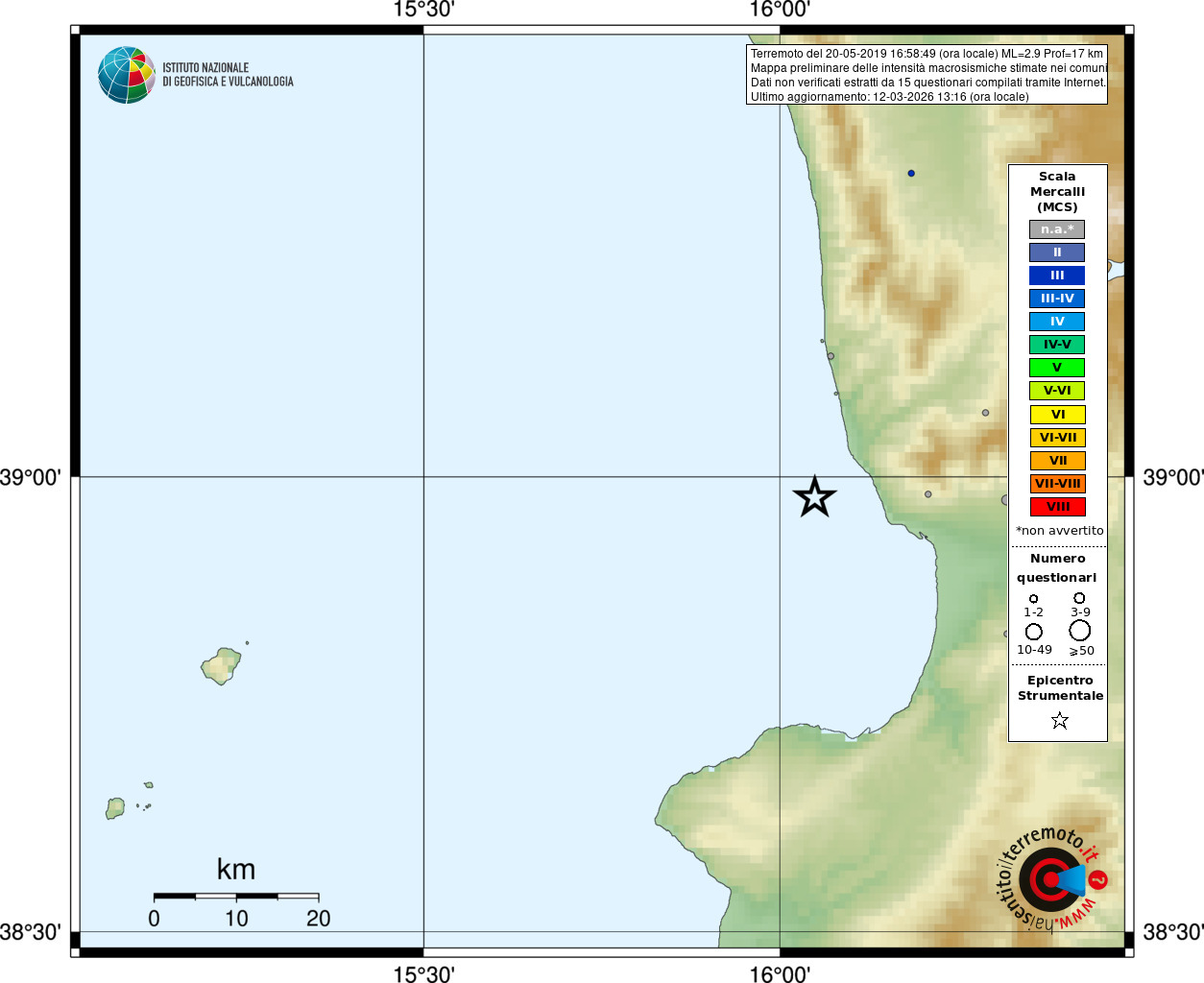Click the III-IV intensity legend swatch
This screenshot has height=983, width=1204.
[1057, 299]
